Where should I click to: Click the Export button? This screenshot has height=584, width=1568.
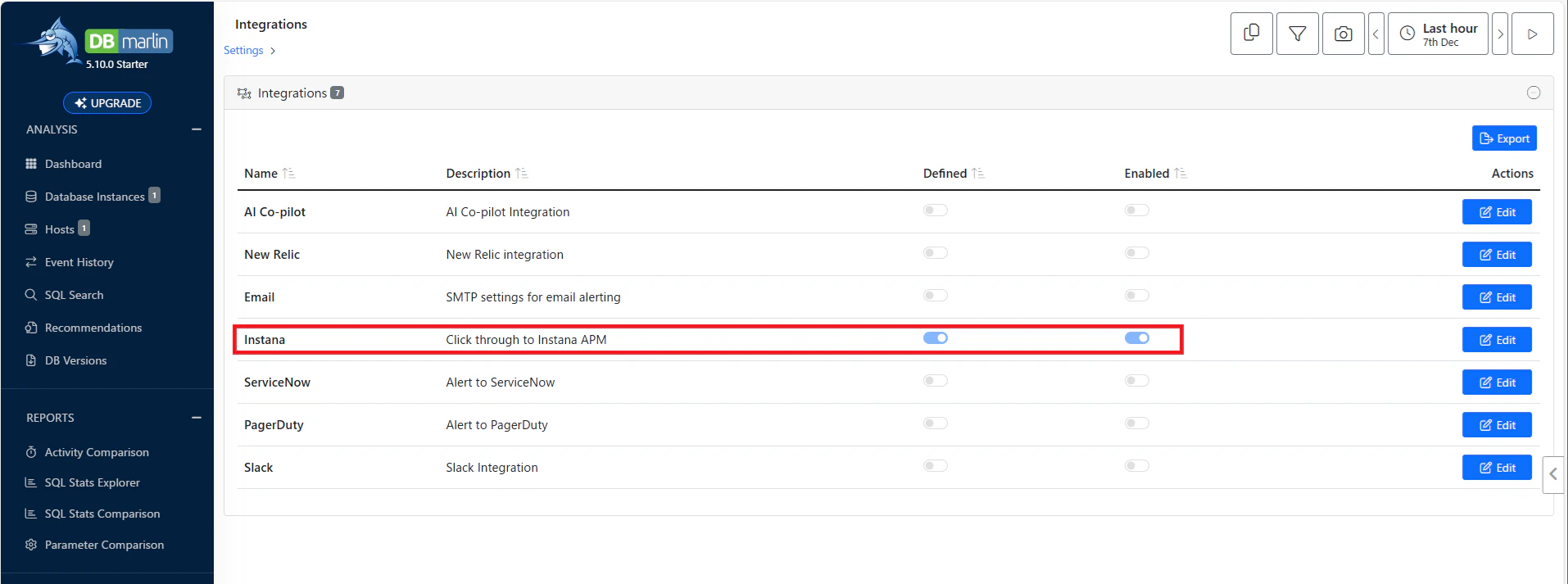click(1504, 138)
